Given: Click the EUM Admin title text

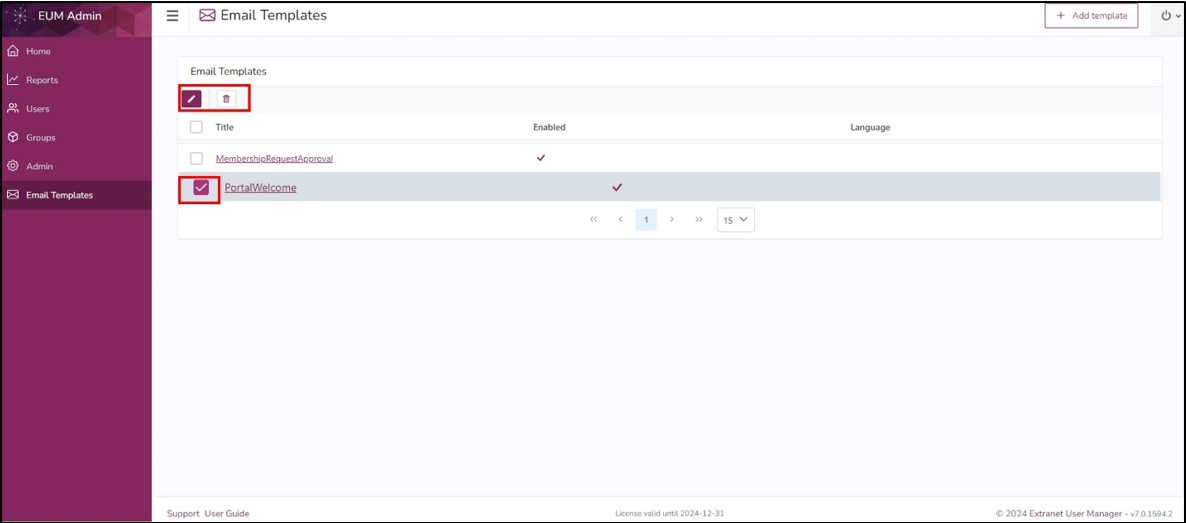Looking at the screenshot, I should point(70,16).
